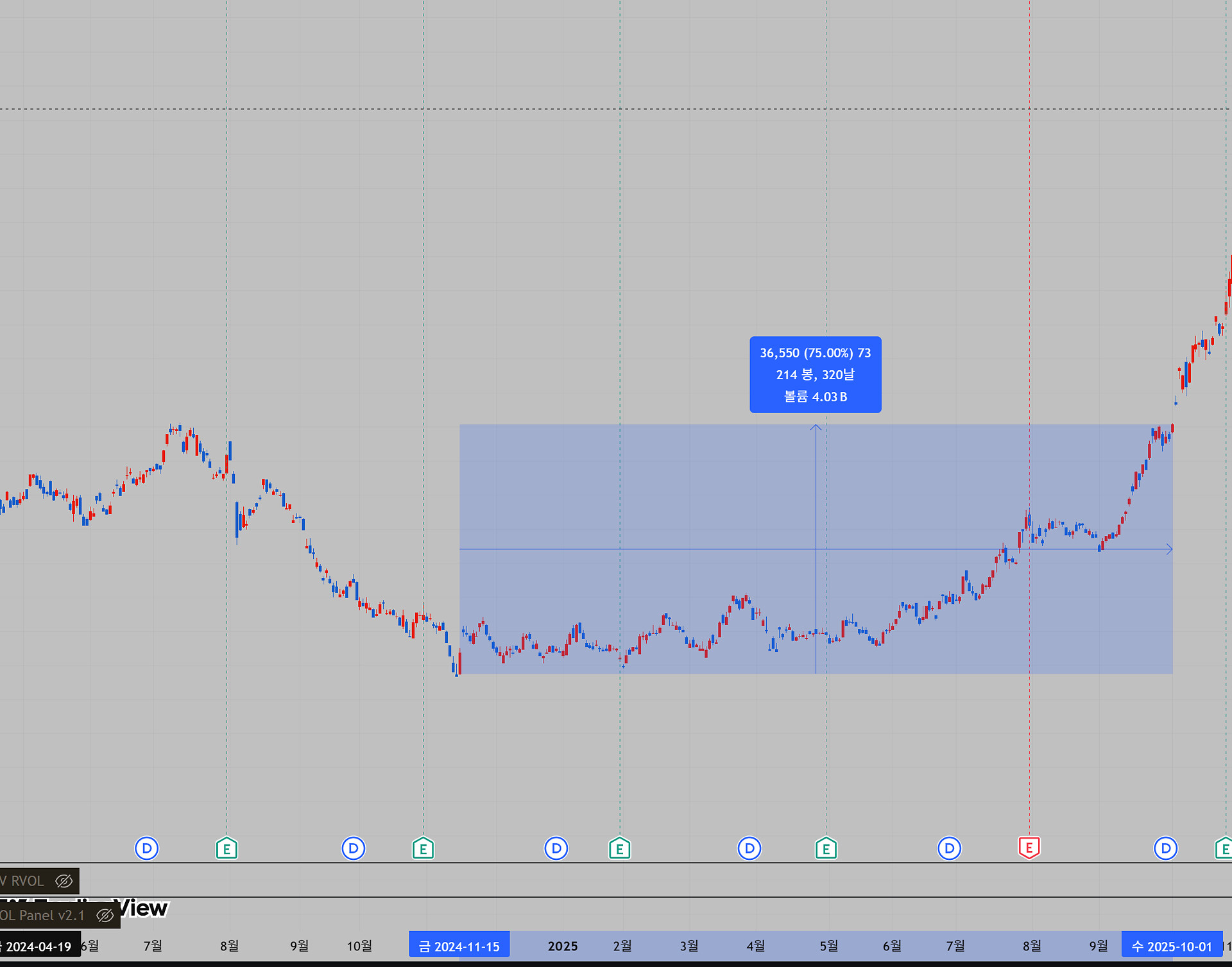Viewport: 1232px width, 967px height.
Task: Click the red earnings E marker
Action: [x=1029, y=848]
